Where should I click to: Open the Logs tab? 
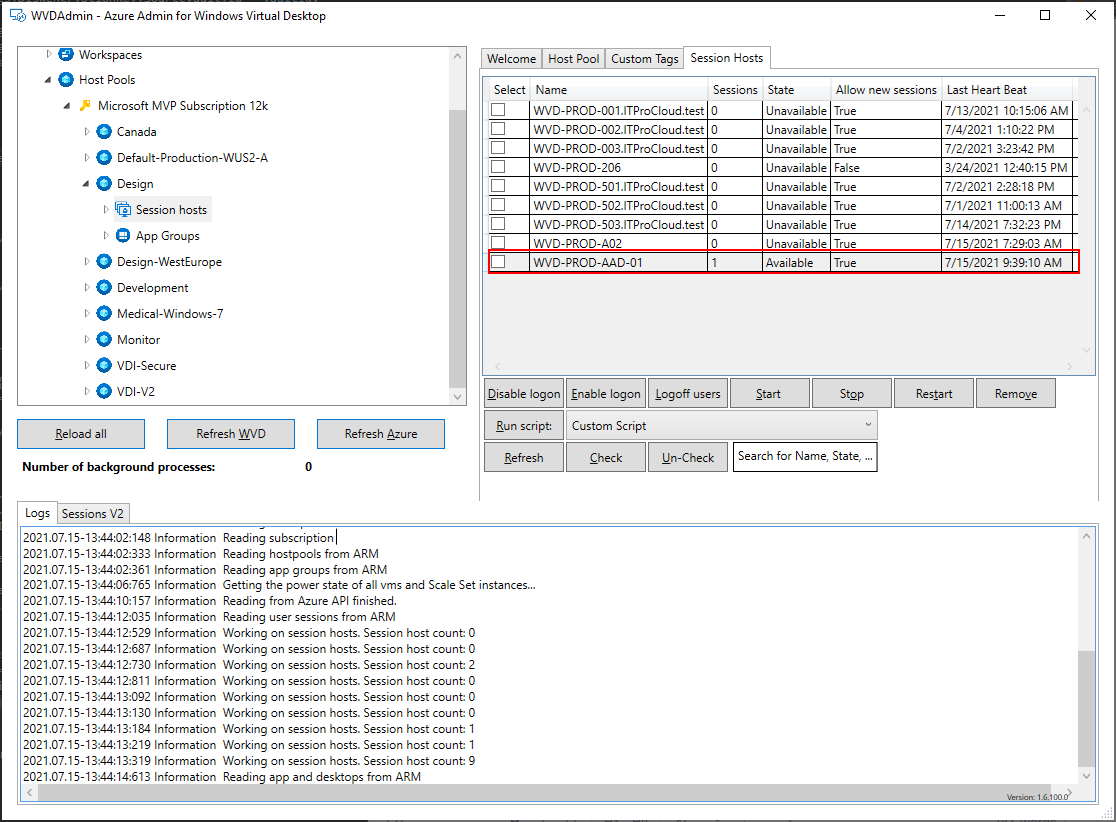click(x=37, y=512)
